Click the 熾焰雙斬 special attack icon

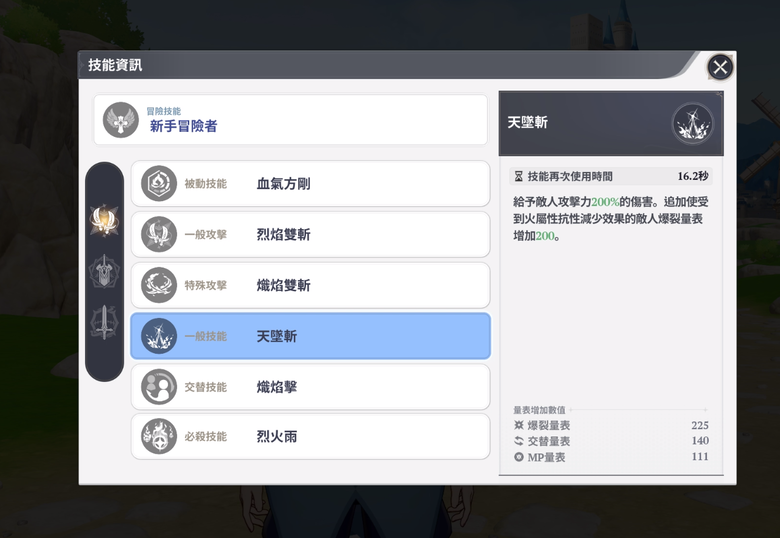(x=159, y=285)
